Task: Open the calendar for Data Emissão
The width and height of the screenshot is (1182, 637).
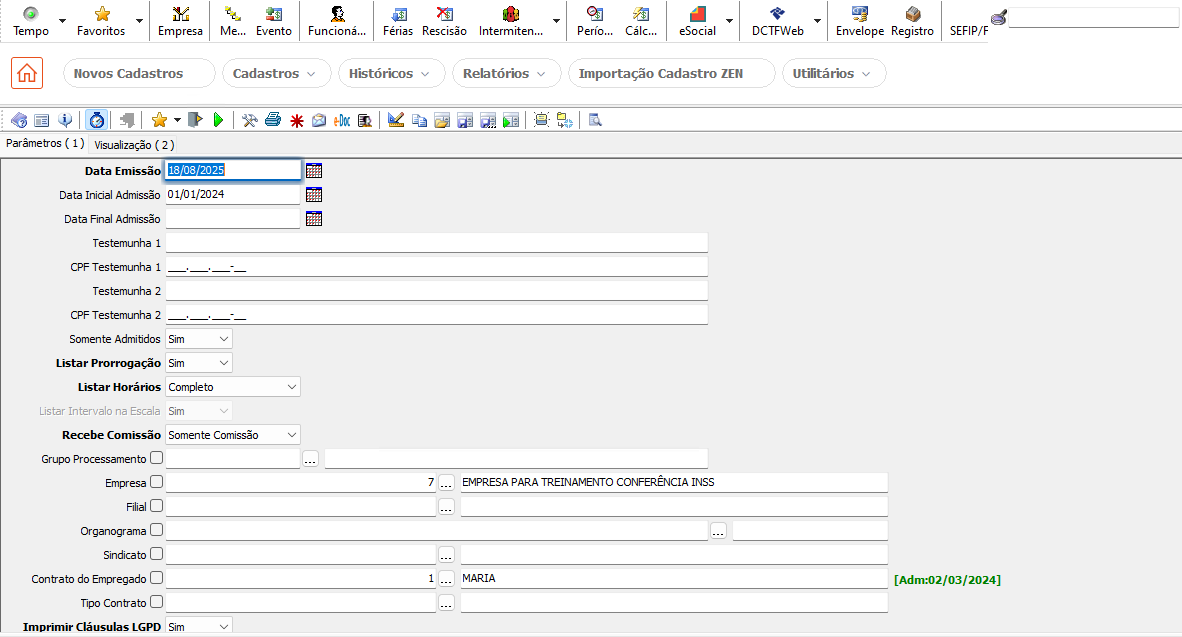Action: point(314,170)
